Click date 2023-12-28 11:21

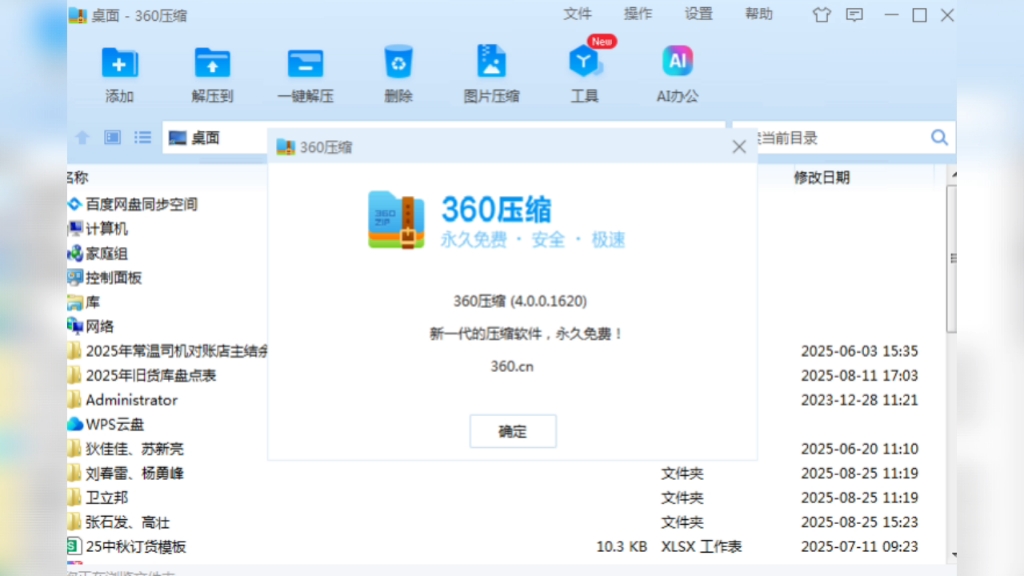coord(859,400)
